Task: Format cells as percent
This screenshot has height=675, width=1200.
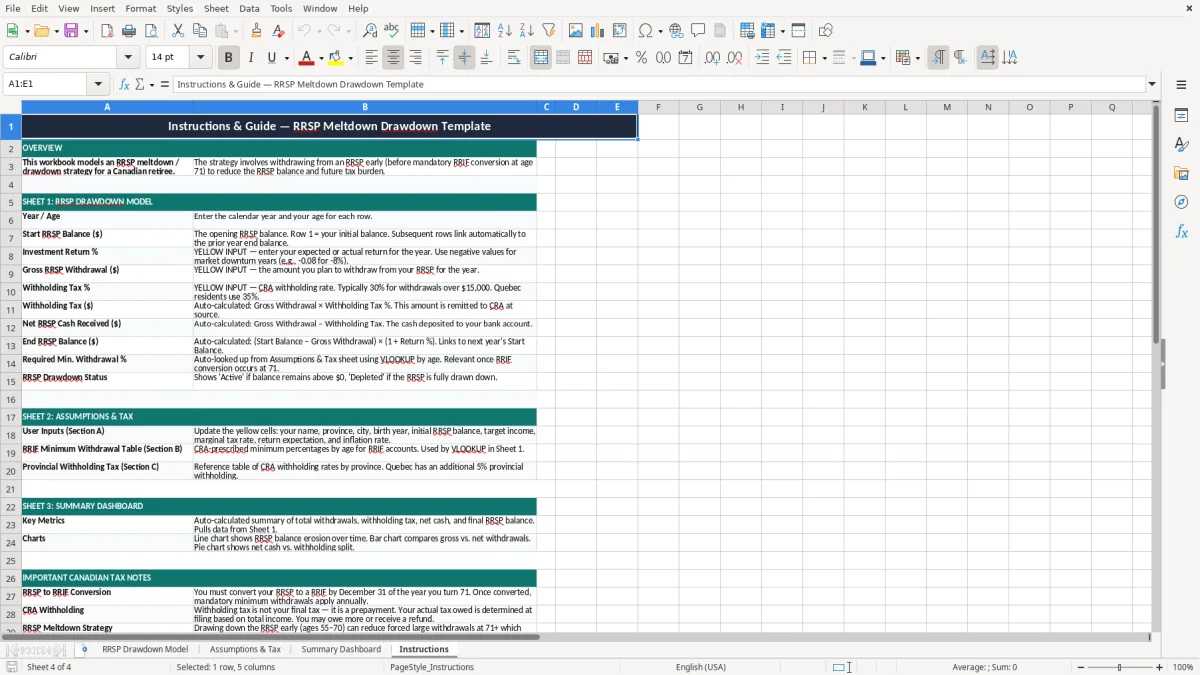Action: pos(641,58)
